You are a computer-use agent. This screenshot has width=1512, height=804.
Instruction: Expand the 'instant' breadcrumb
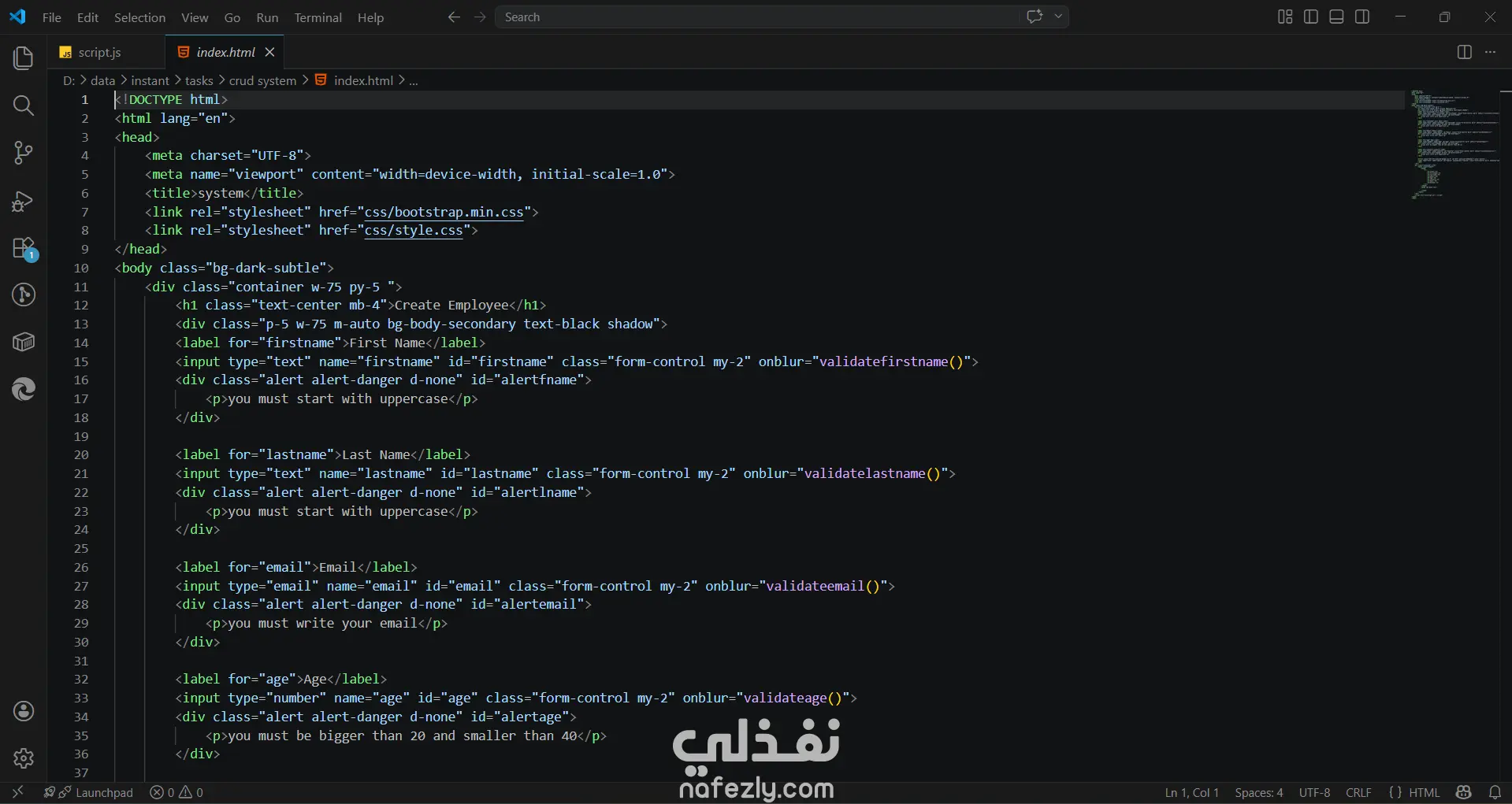pos(150,80)
